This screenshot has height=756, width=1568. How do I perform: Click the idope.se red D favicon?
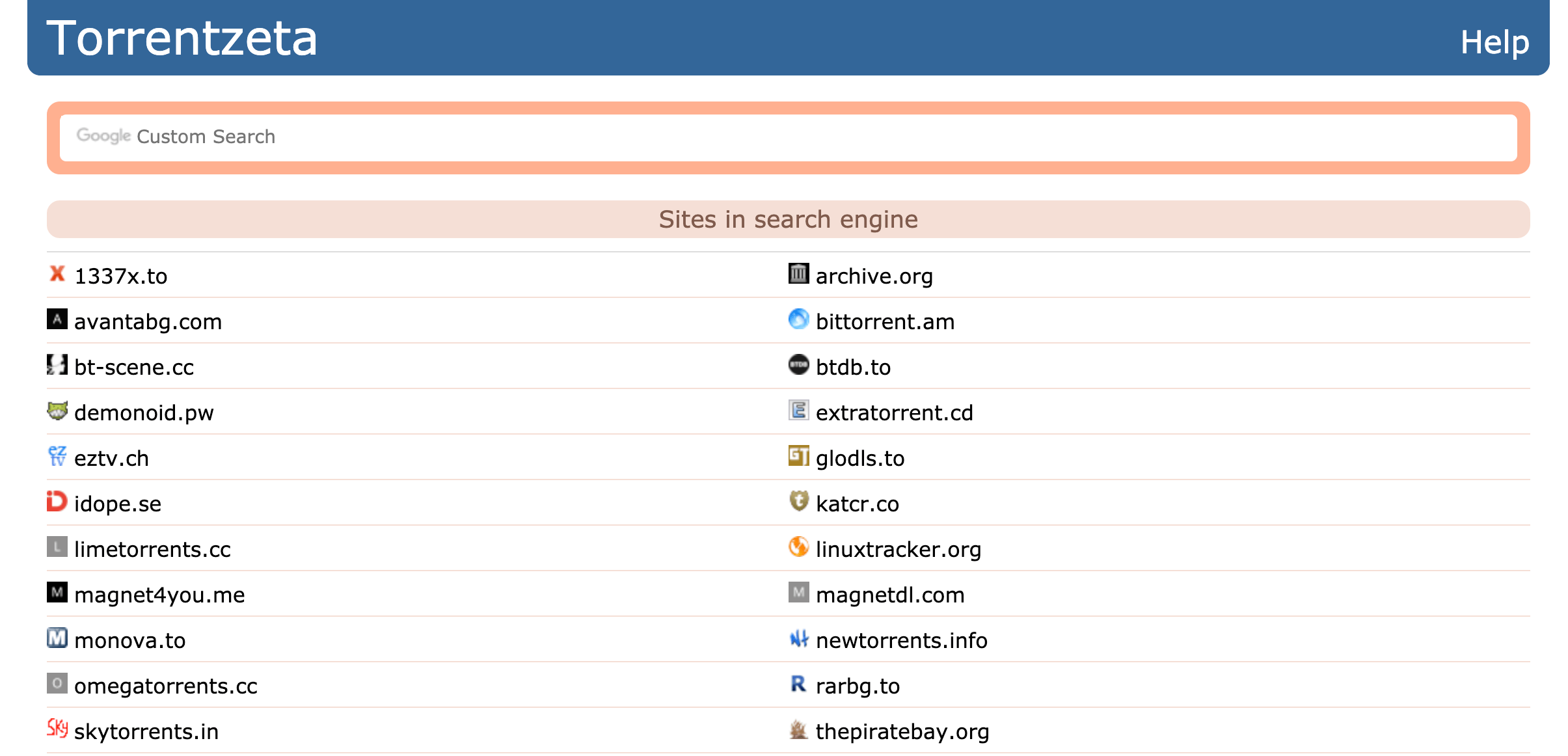[x=57, y=502]
